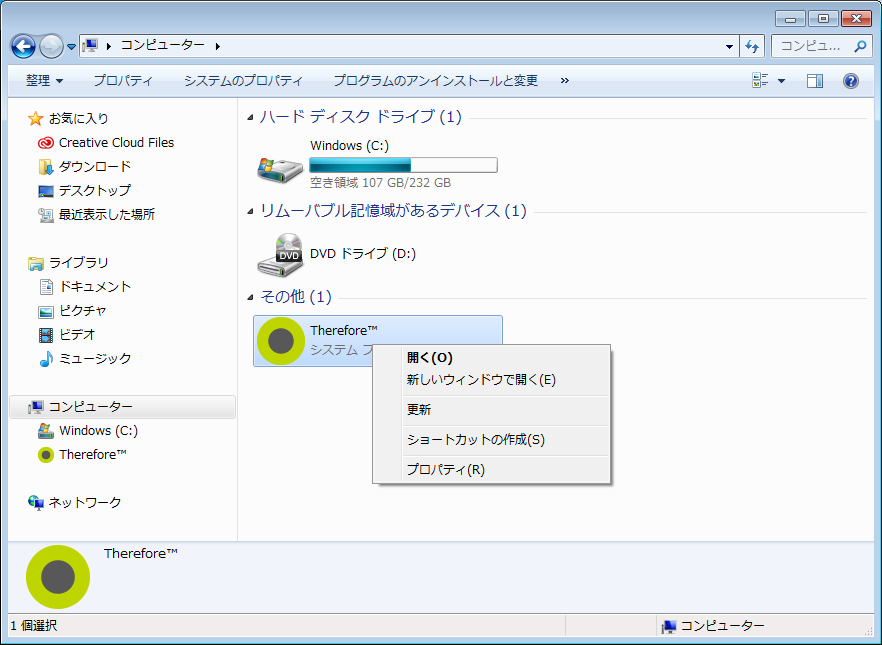The width and height of the screenshot is (882, 645).
Task: Choose 更新 in the context menu
Action: point(419,410)
